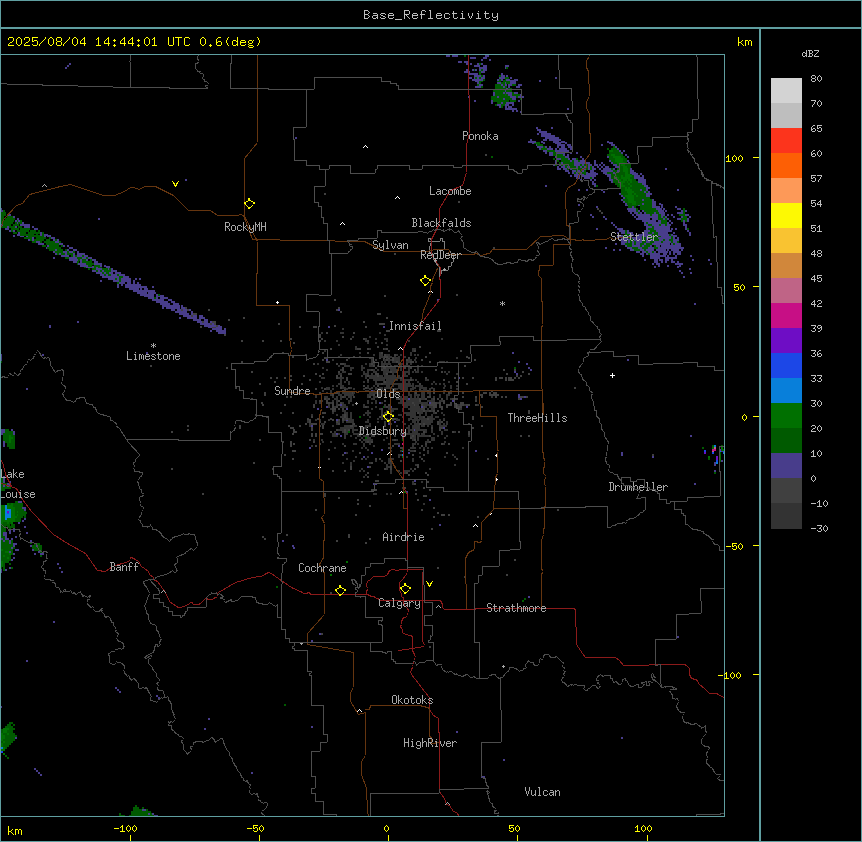
Task: Click the 80 value on dBZ legend
Action: point(816,79)
